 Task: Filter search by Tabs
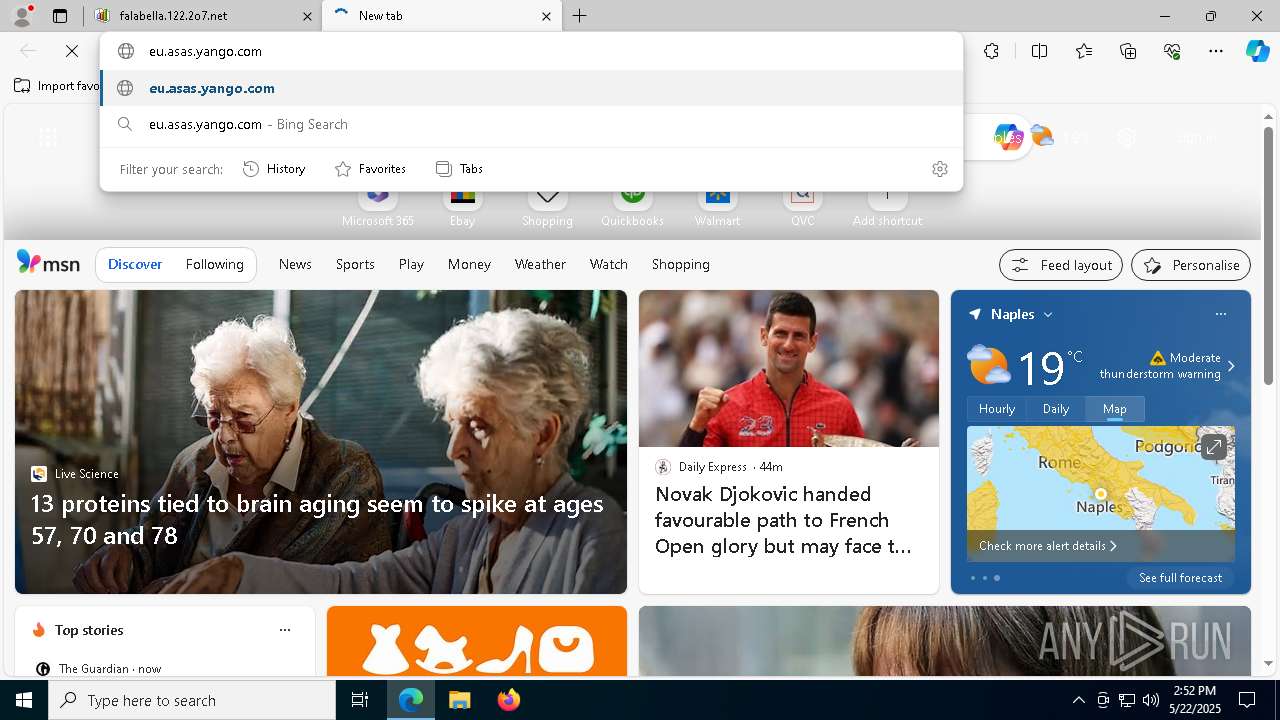[460, 169]
